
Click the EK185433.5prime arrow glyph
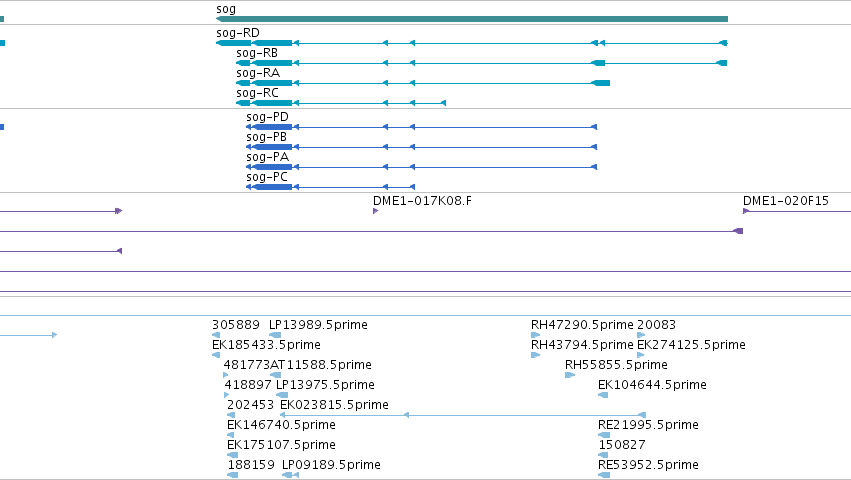pos(216,355)
